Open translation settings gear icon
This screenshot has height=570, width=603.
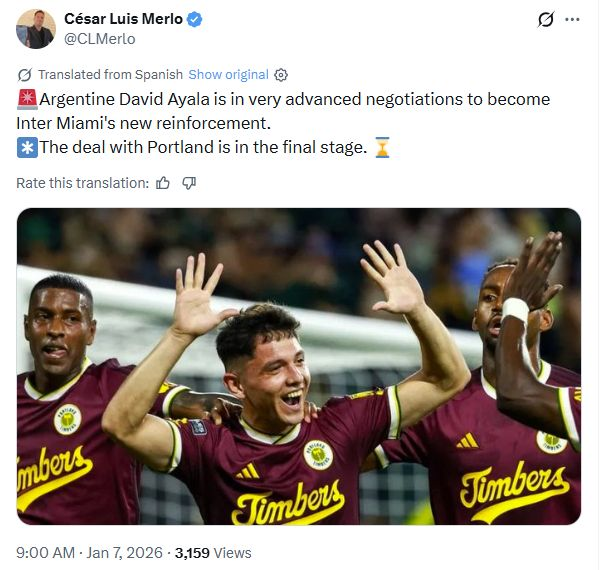[281, 75]
